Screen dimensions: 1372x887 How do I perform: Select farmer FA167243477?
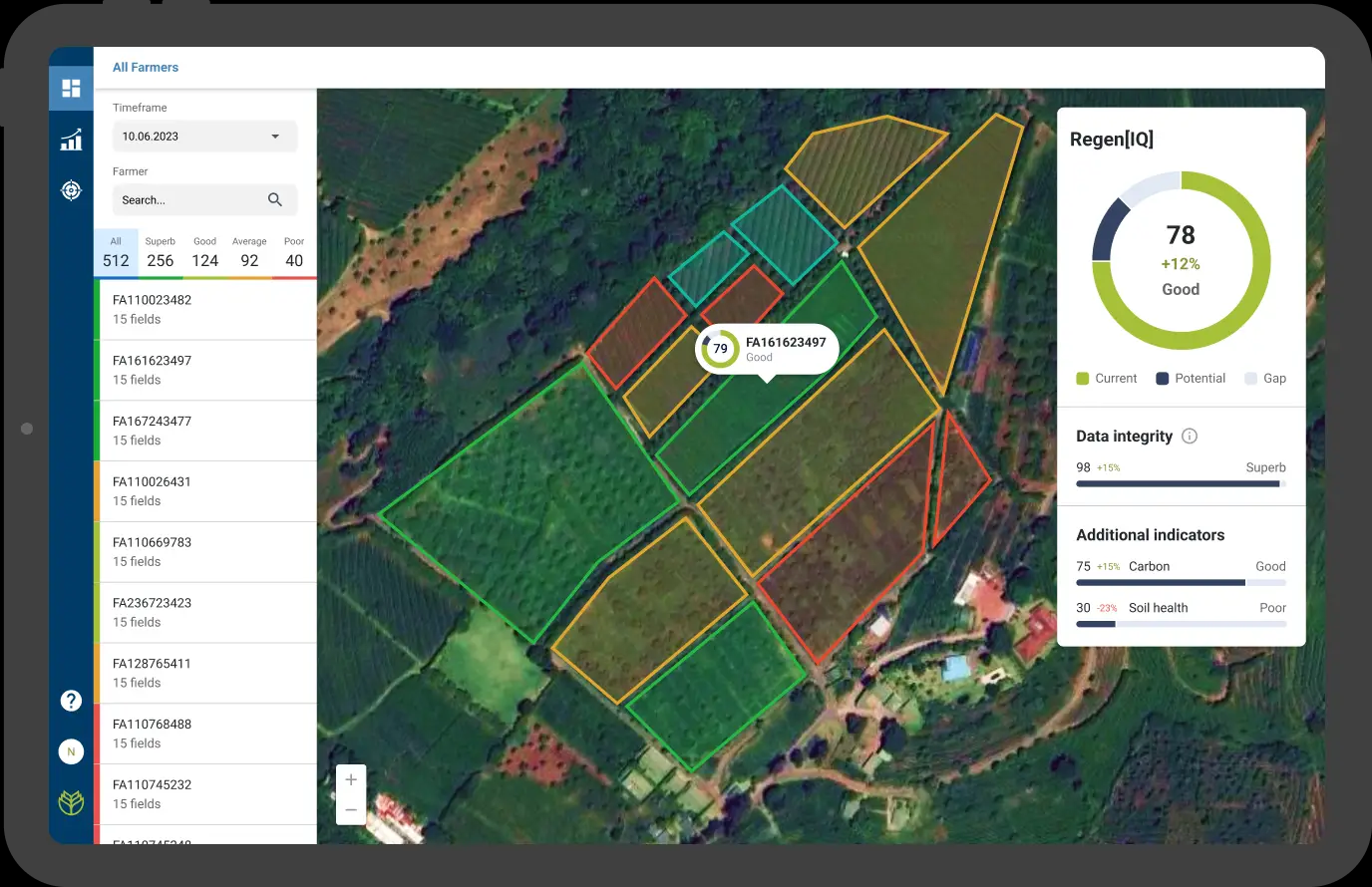tap(205, 431)
